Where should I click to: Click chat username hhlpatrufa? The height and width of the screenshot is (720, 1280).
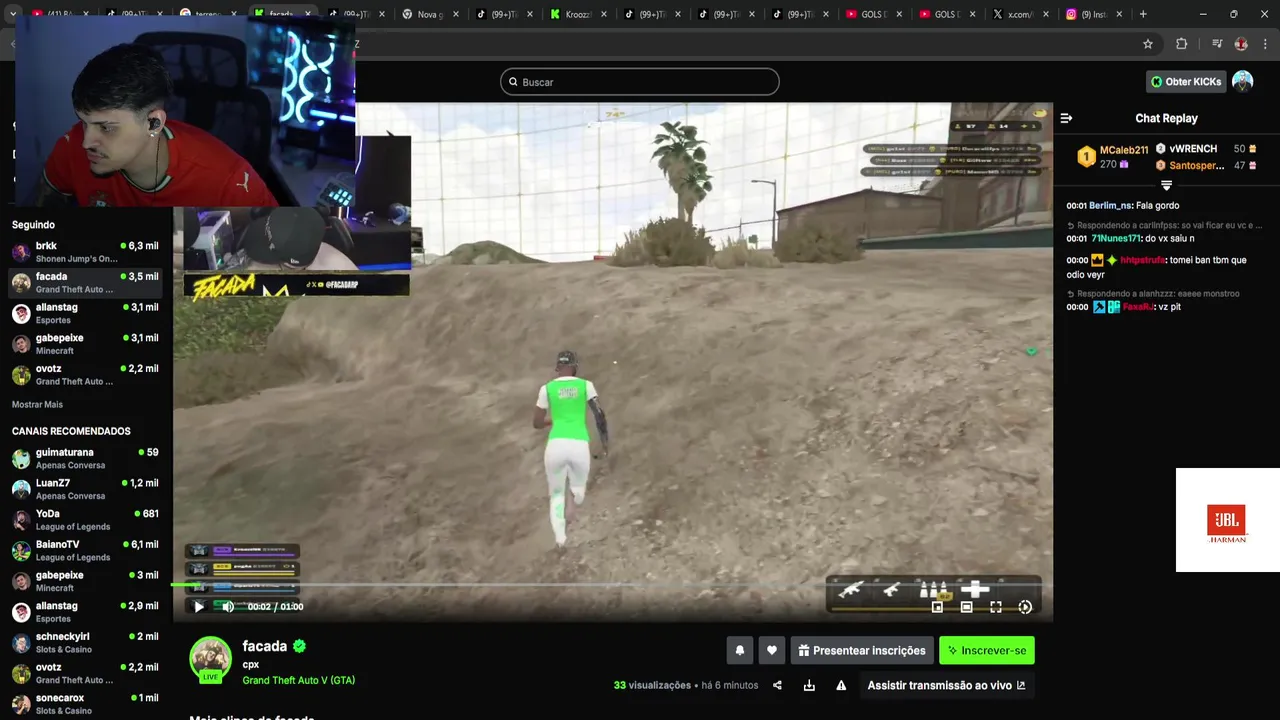[x=1143, y=260]
